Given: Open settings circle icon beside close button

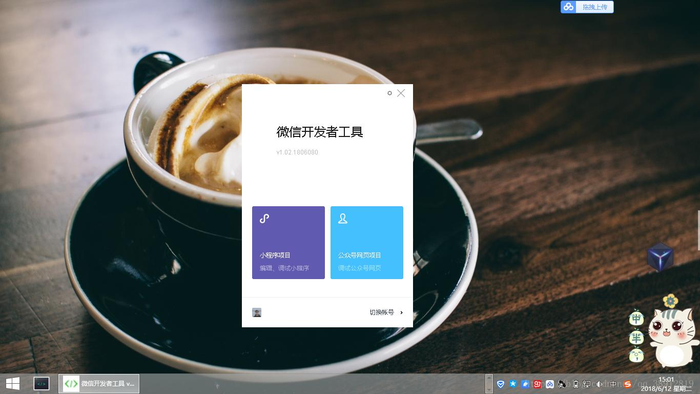Looking at the screenshot, I should tap(389, 93).
